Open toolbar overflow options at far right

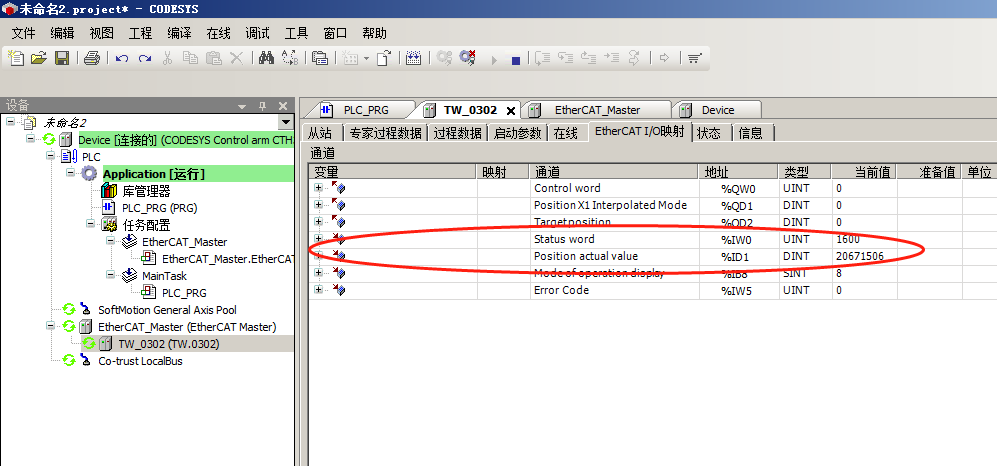[694, 58]
